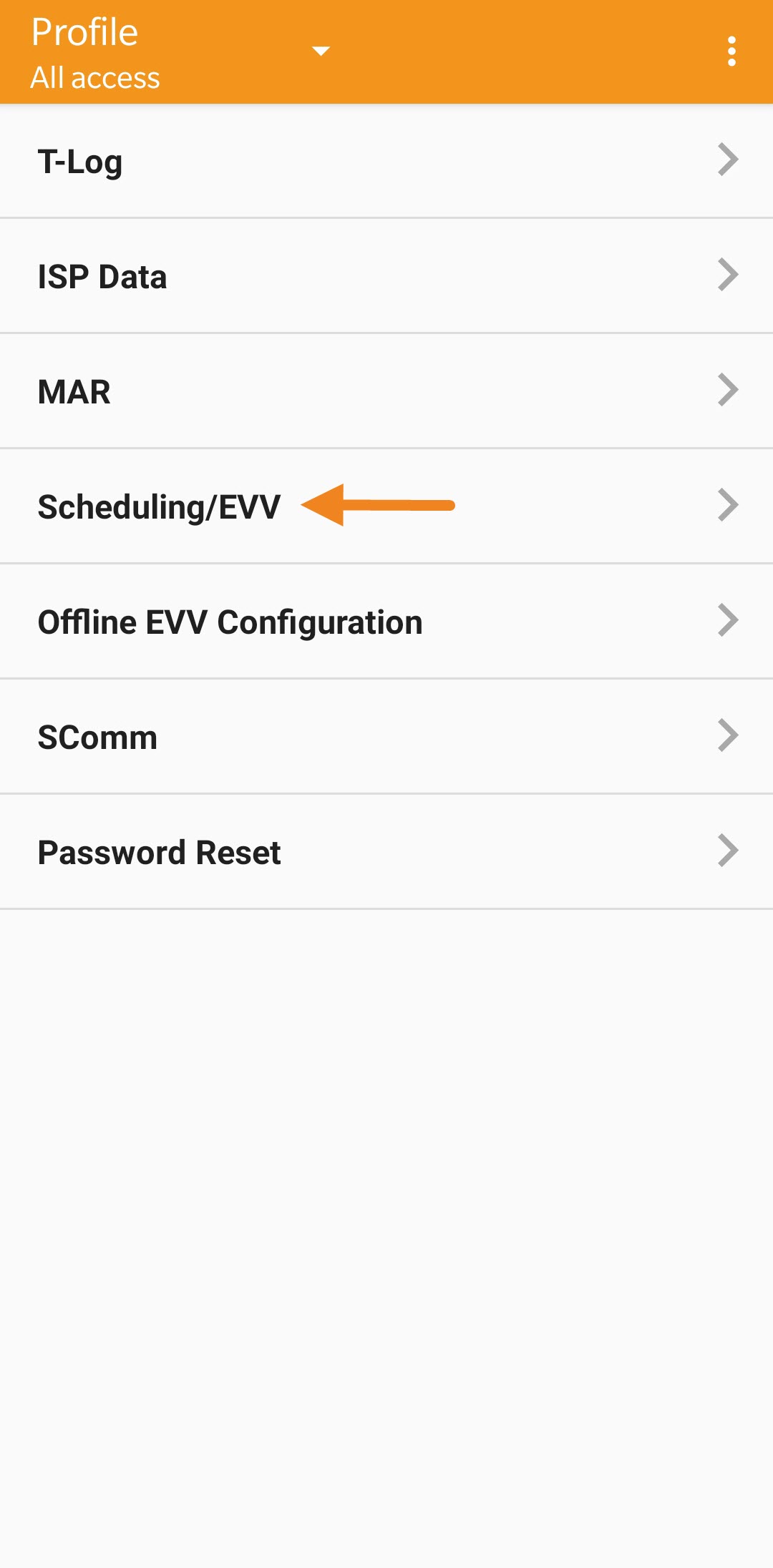
Task: Open the T-Log module
Action: (x=80, y=162)
